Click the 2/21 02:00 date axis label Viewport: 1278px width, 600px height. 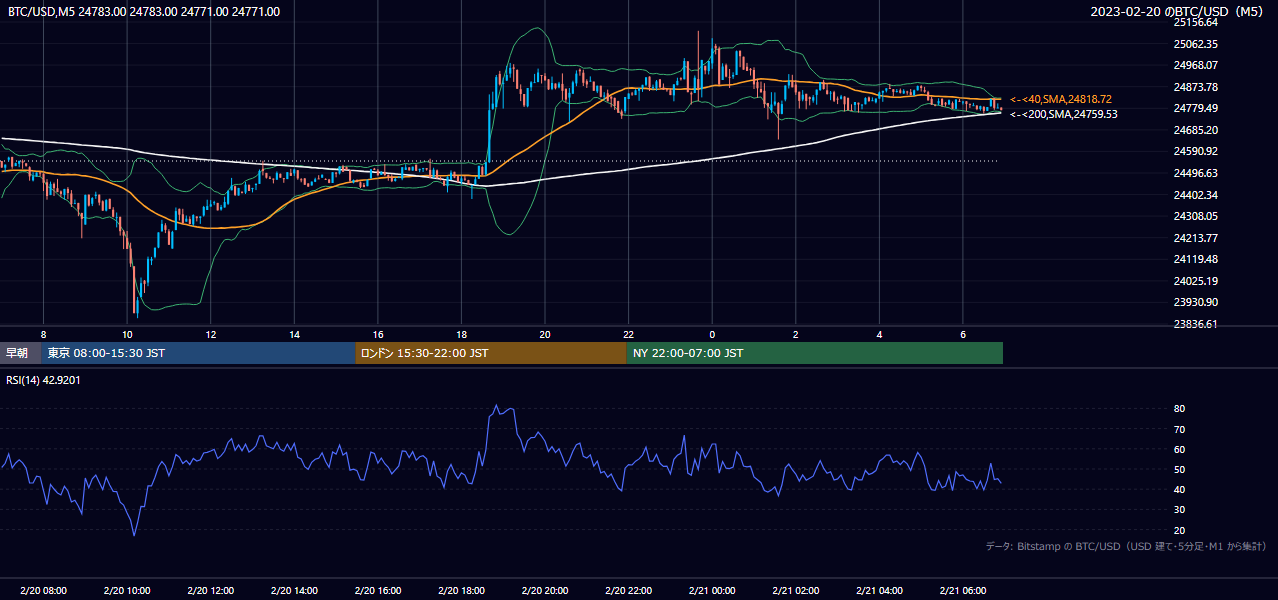click(796, 590)
